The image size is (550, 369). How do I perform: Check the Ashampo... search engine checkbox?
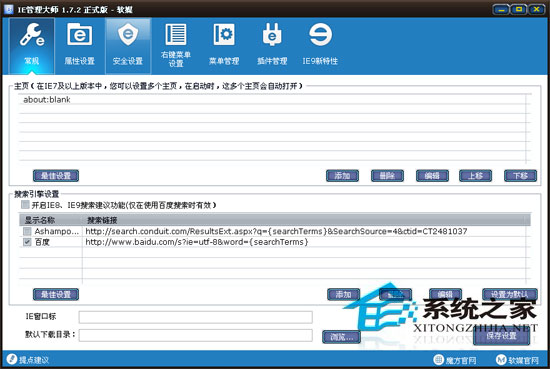pos(27,232)
